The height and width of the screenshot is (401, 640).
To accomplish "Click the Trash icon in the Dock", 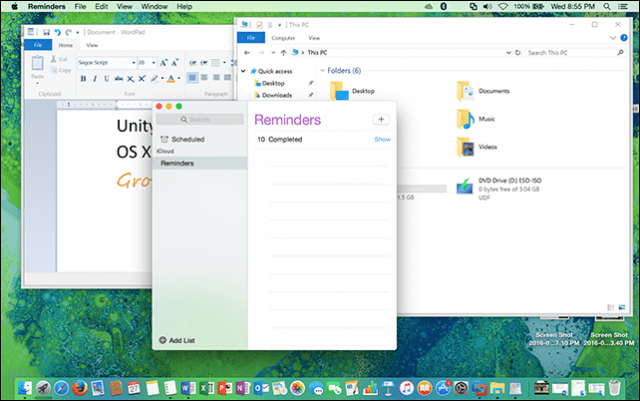I will [x=614, y=388].
